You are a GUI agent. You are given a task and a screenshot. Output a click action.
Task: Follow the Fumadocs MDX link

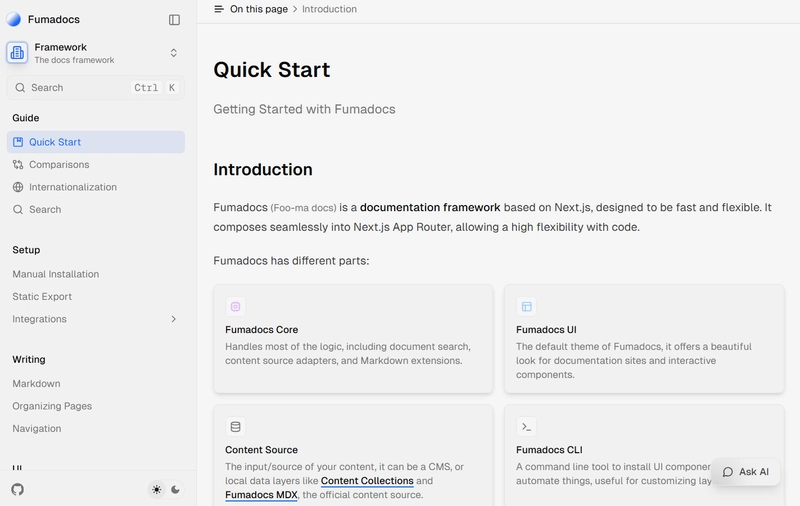pyautogui.click(x=261, y=495)
